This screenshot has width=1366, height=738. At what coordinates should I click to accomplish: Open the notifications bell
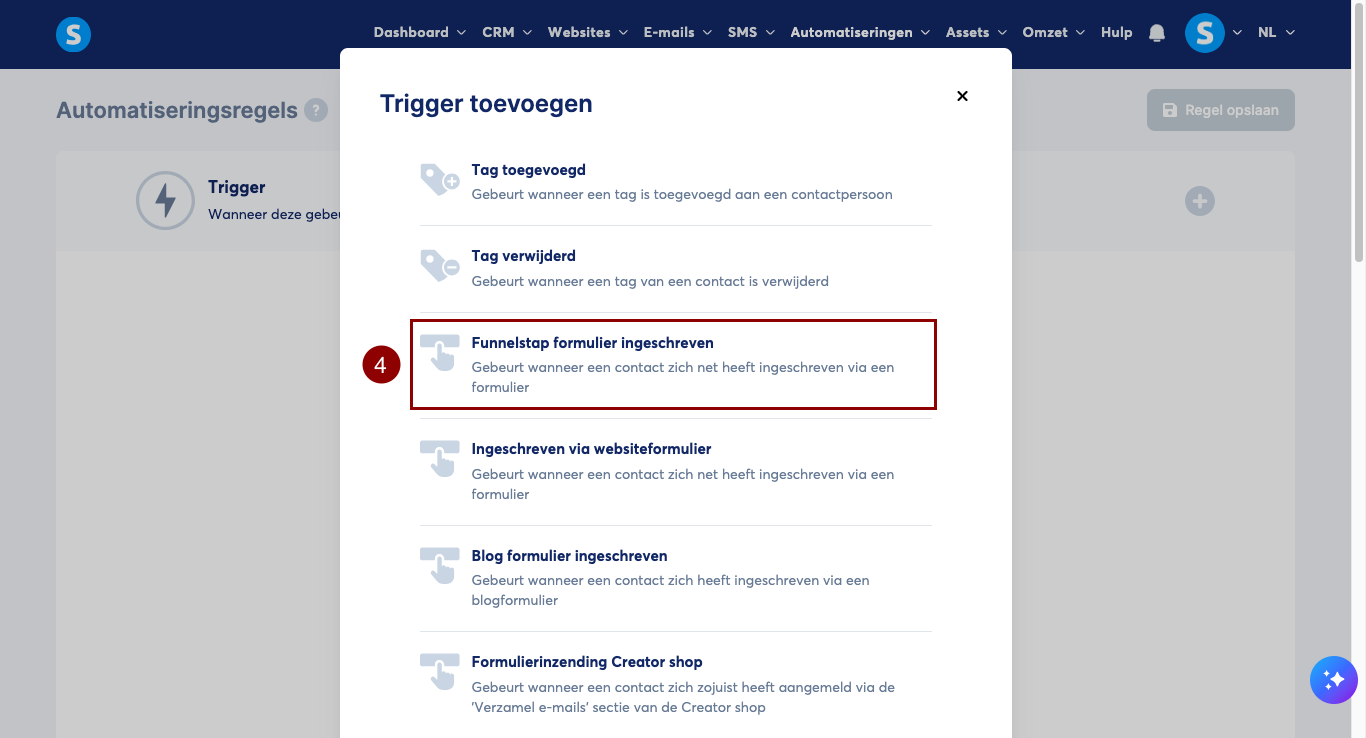click(1157, 33)
